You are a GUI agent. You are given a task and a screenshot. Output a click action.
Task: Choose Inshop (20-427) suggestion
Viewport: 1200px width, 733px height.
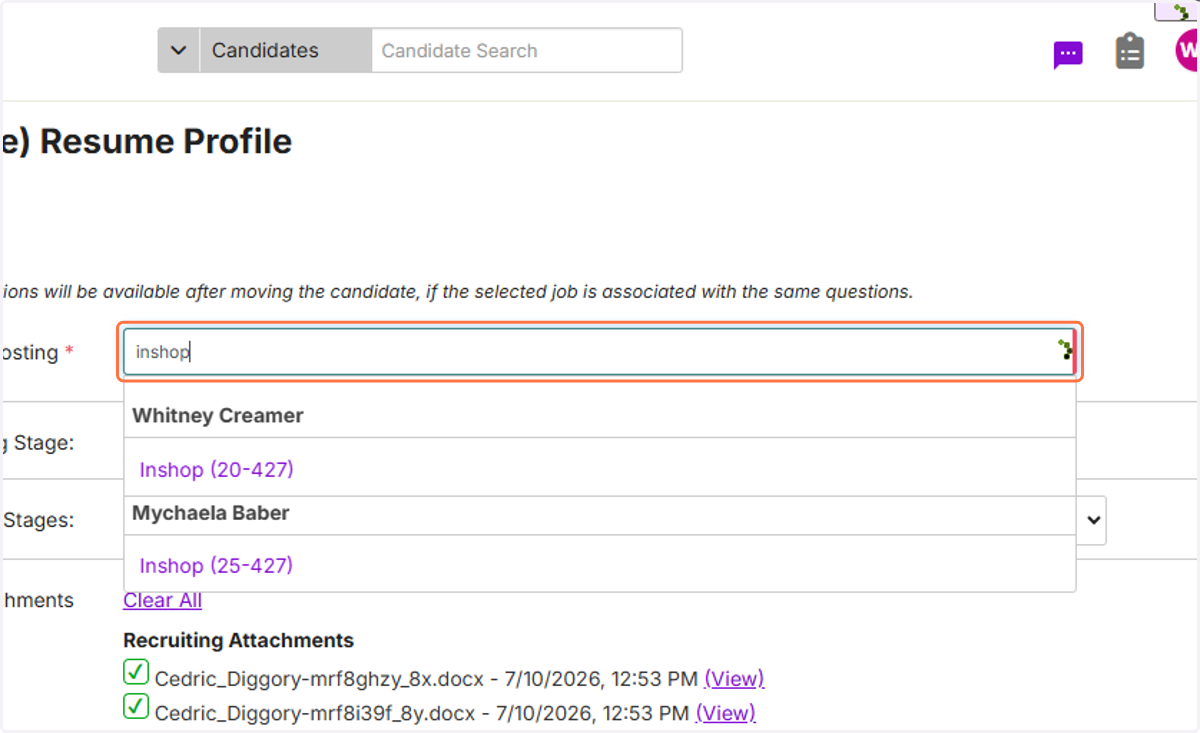click(217, 469)
